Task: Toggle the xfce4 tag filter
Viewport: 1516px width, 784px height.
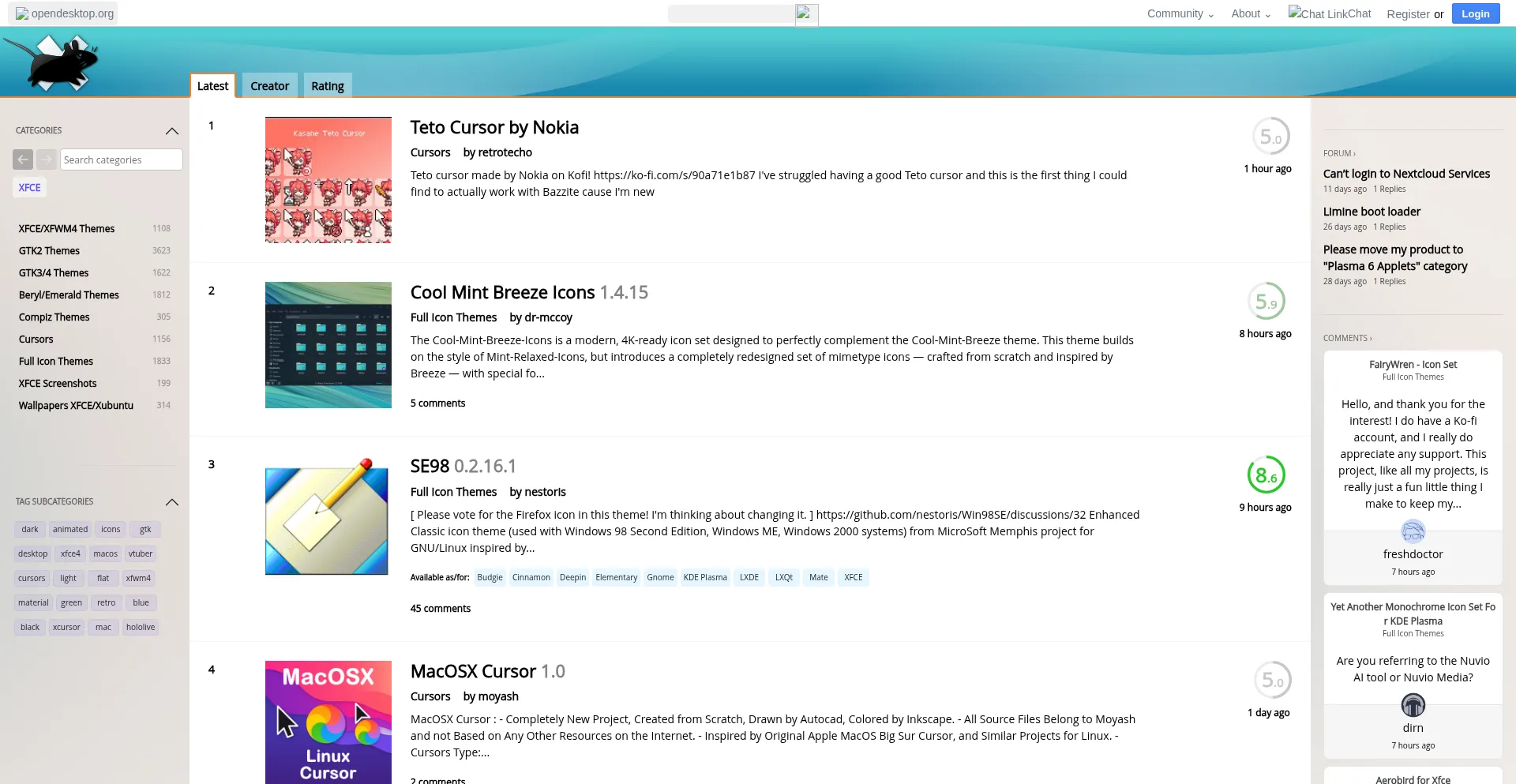Action: tap(70, 553)
